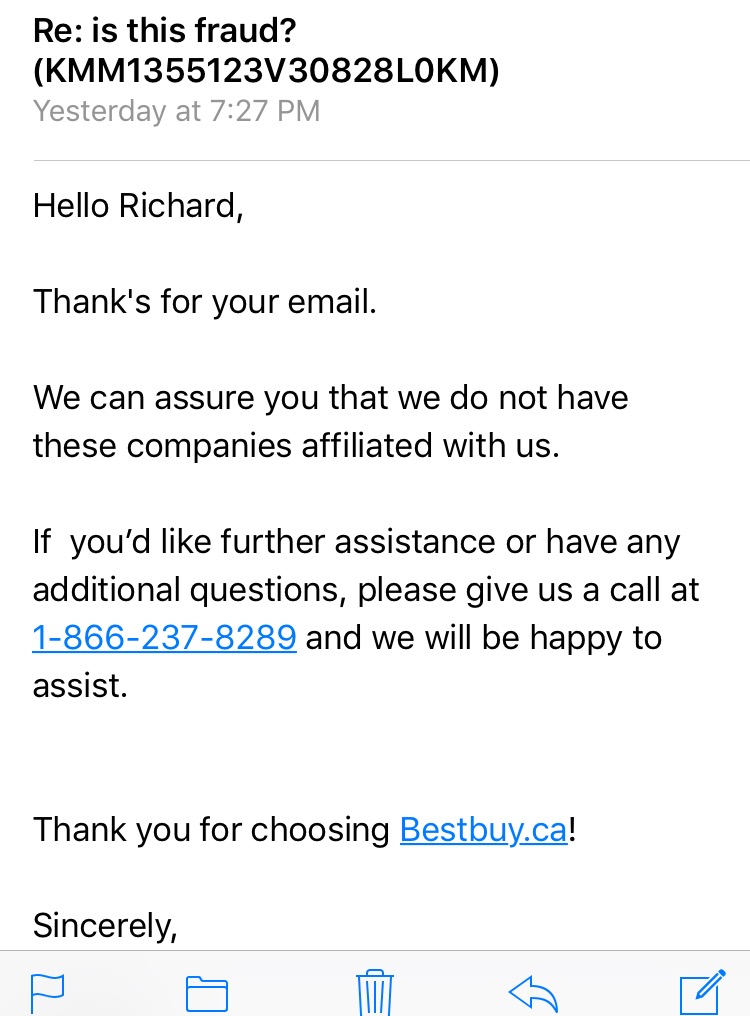This screenshot has width=750, height=1016.
Task: Tap the reply arrow icon
Action: (533, 993)
